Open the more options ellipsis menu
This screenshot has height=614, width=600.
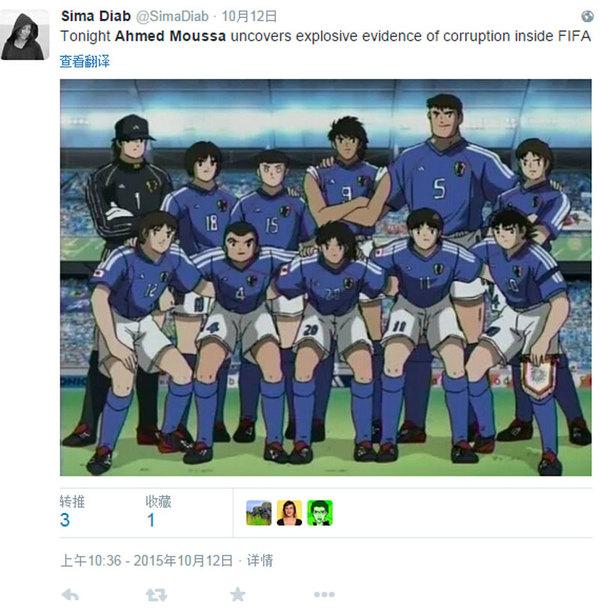(324, 594)
